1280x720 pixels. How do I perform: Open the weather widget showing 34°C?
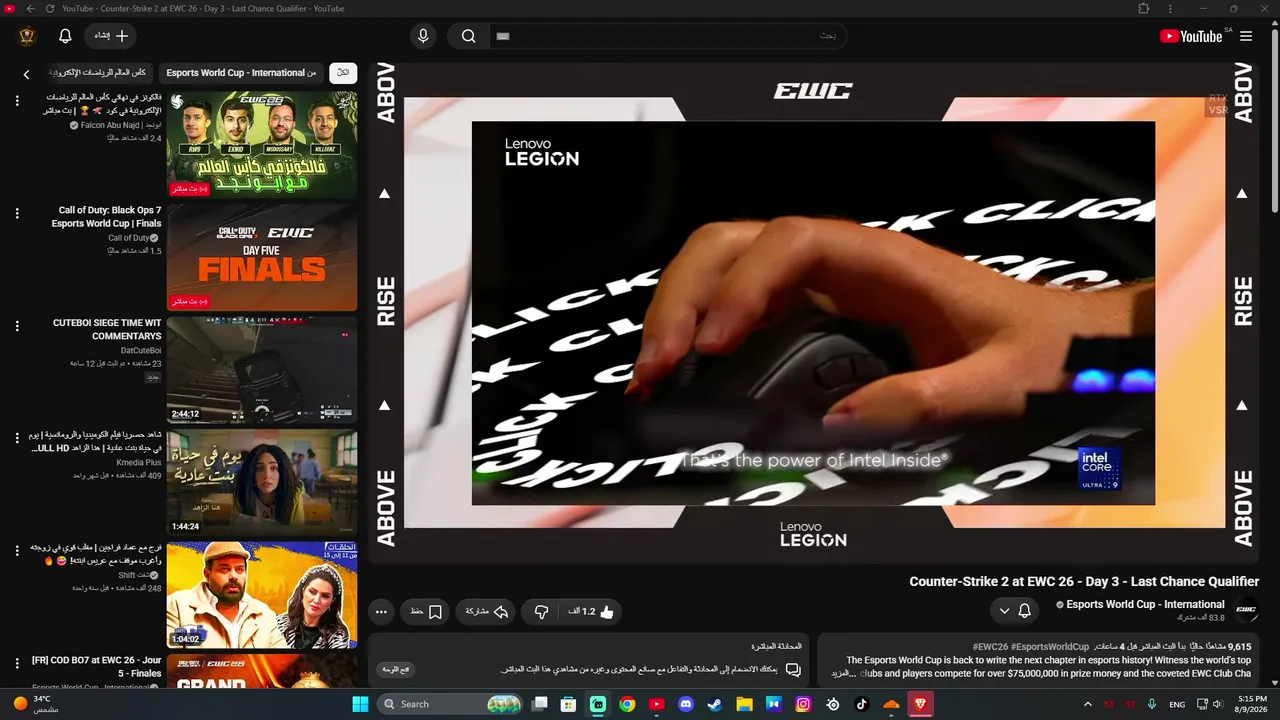[x=36, y=704]
